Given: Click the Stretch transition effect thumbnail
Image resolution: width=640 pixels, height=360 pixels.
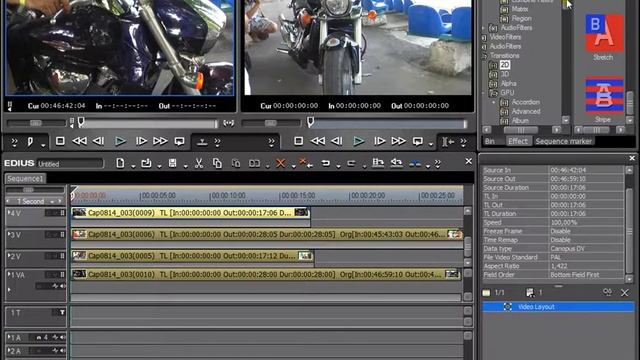Looking at the screenshot, I should pos(604,33).
